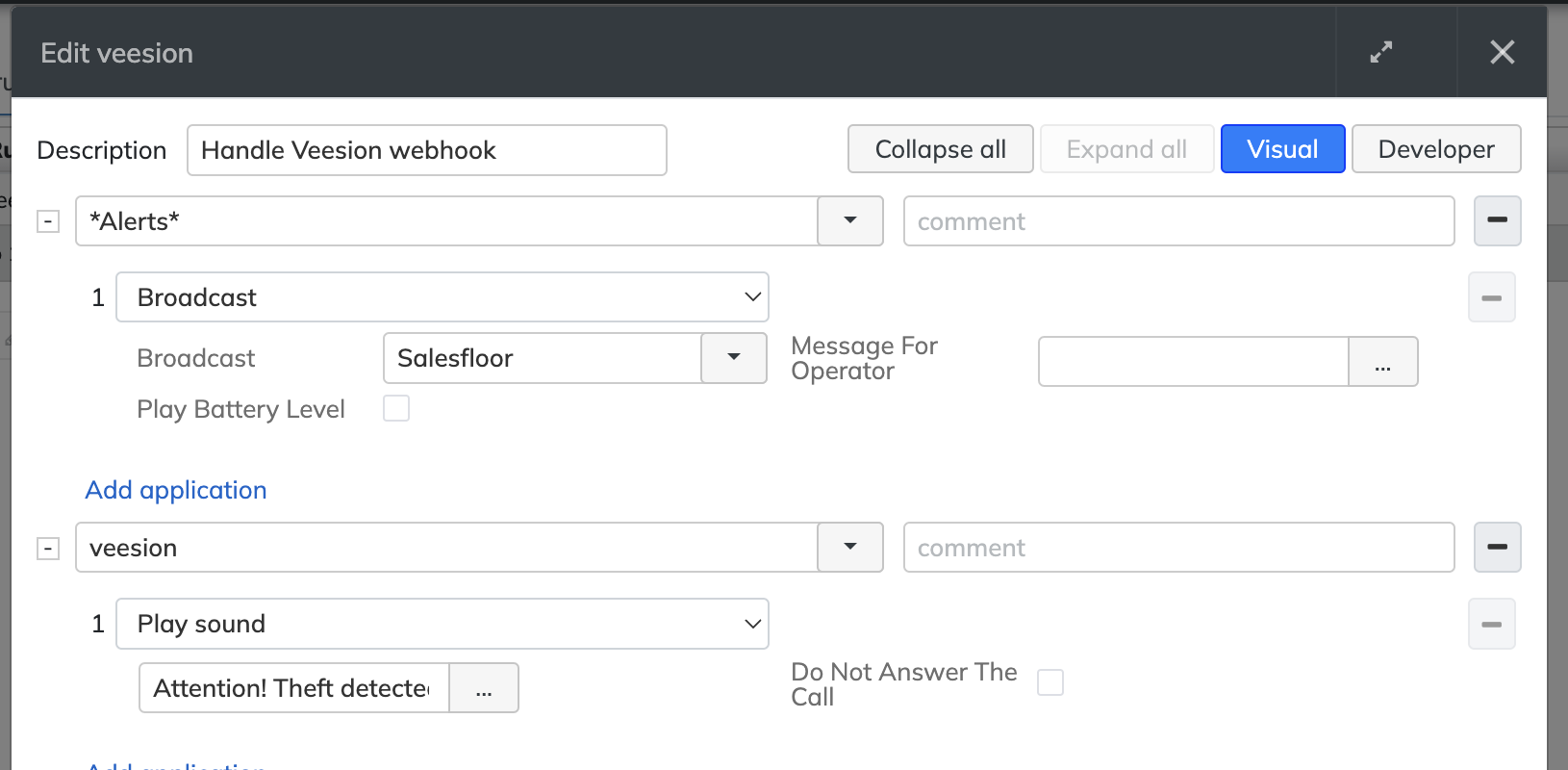
Task: Remove the *Alerts* extension row with minus
Action: coord(1497,220)
